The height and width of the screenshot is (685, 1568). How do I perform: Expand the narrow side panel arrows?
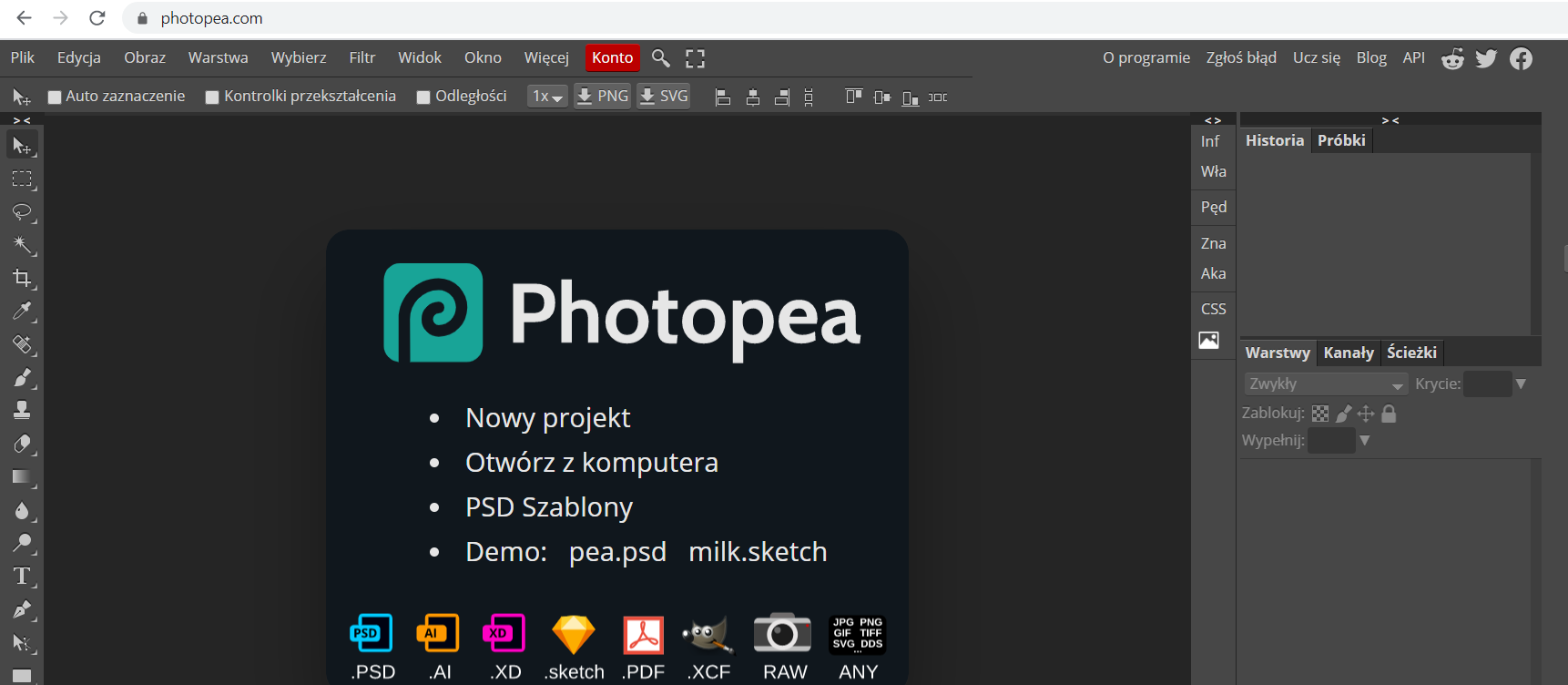[1213, 120]
